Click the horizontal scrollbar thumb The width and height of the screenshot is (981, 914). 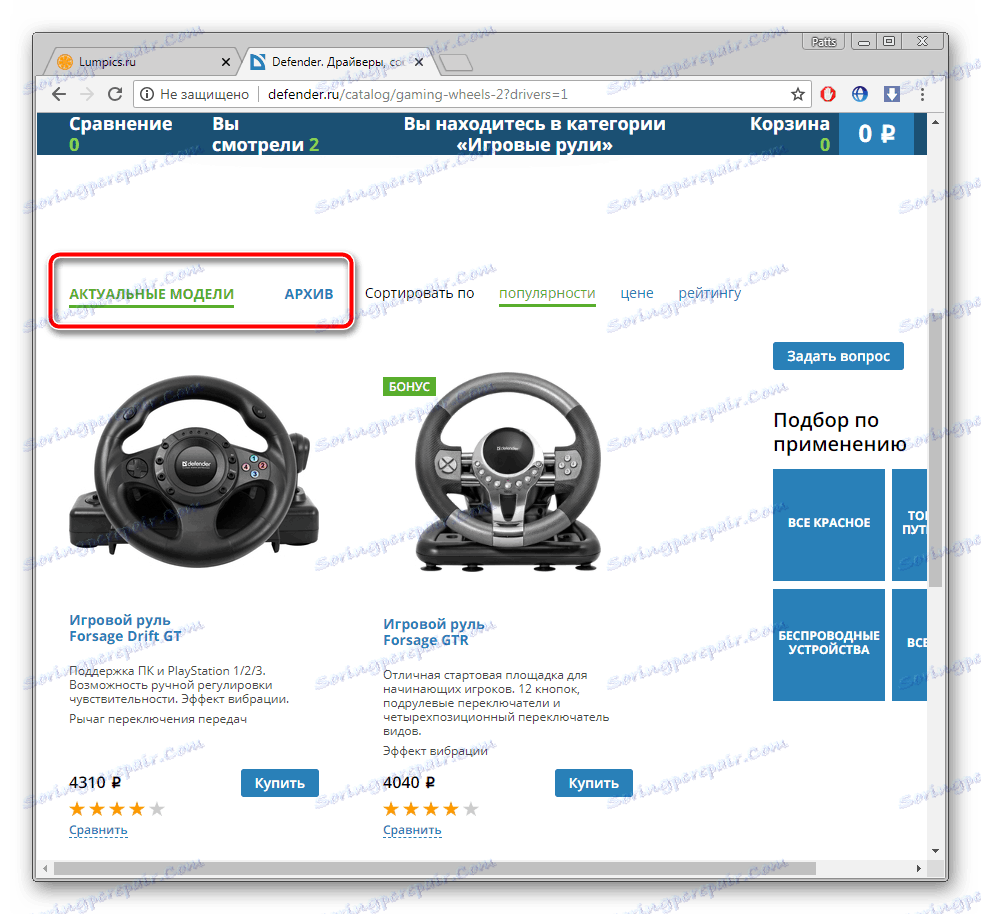pyautogui.click(x=435, y=868)
